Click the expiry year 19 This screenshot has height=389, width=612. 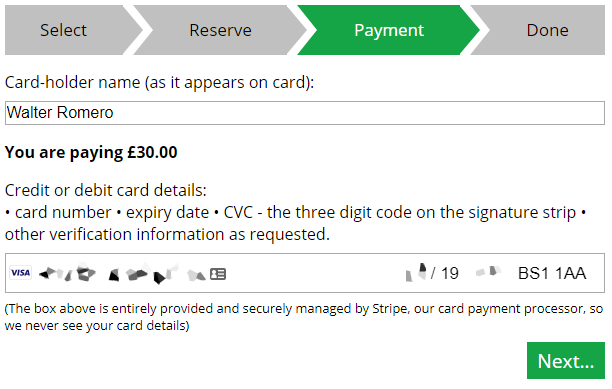[450, 274]
